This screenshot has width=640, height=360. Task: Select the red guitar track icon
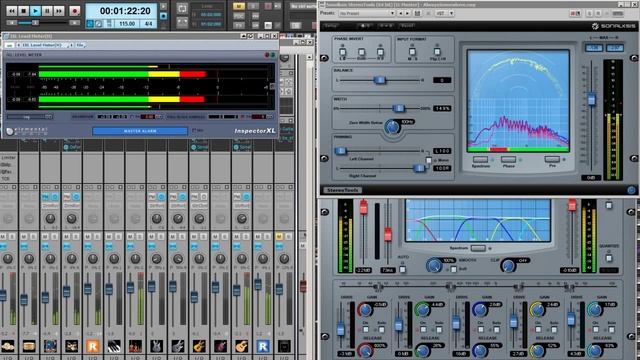220,347
